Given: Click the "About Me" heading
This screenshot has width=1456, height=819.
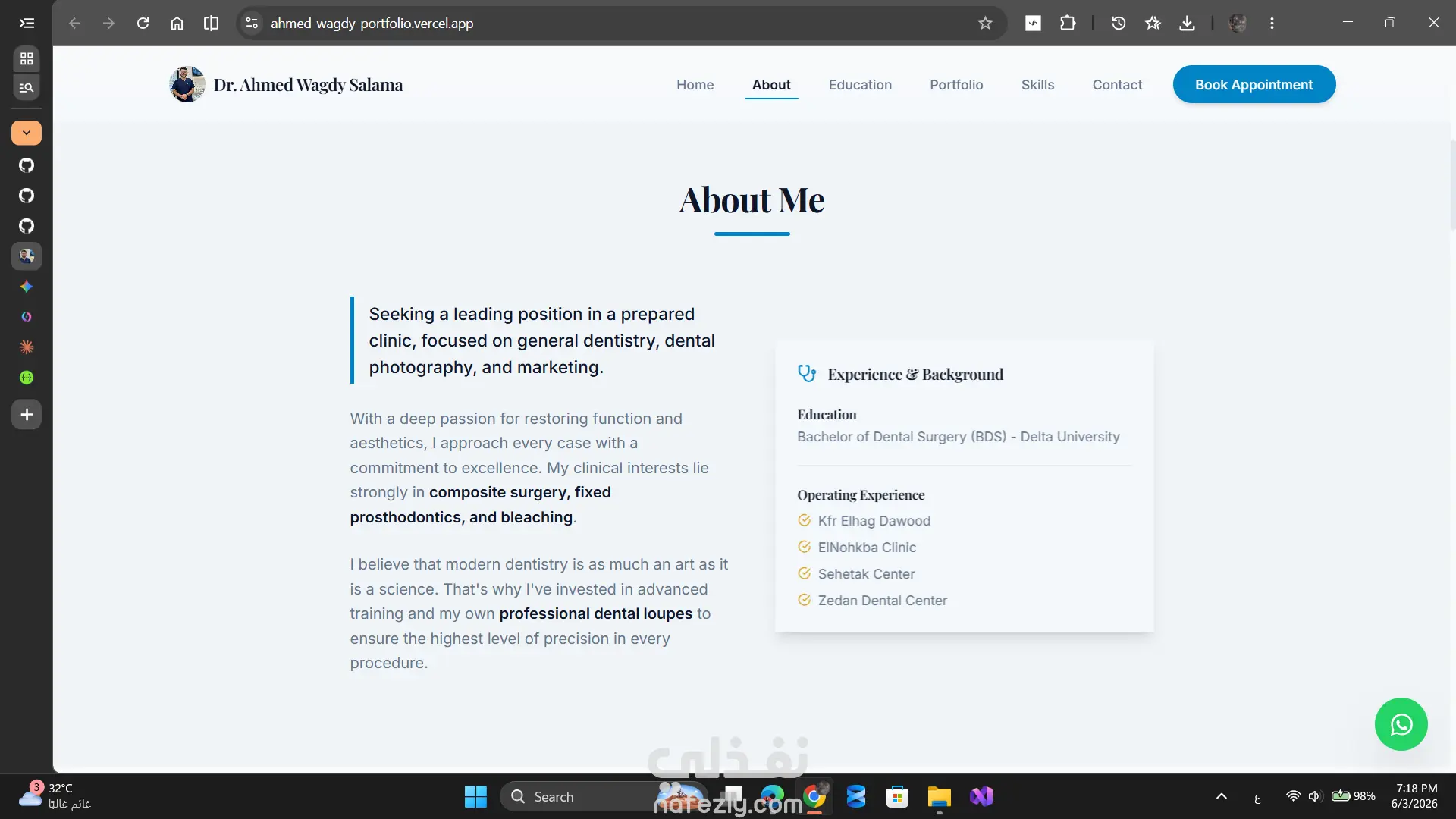Looking at the screenshot, I should tap(752, 200).
